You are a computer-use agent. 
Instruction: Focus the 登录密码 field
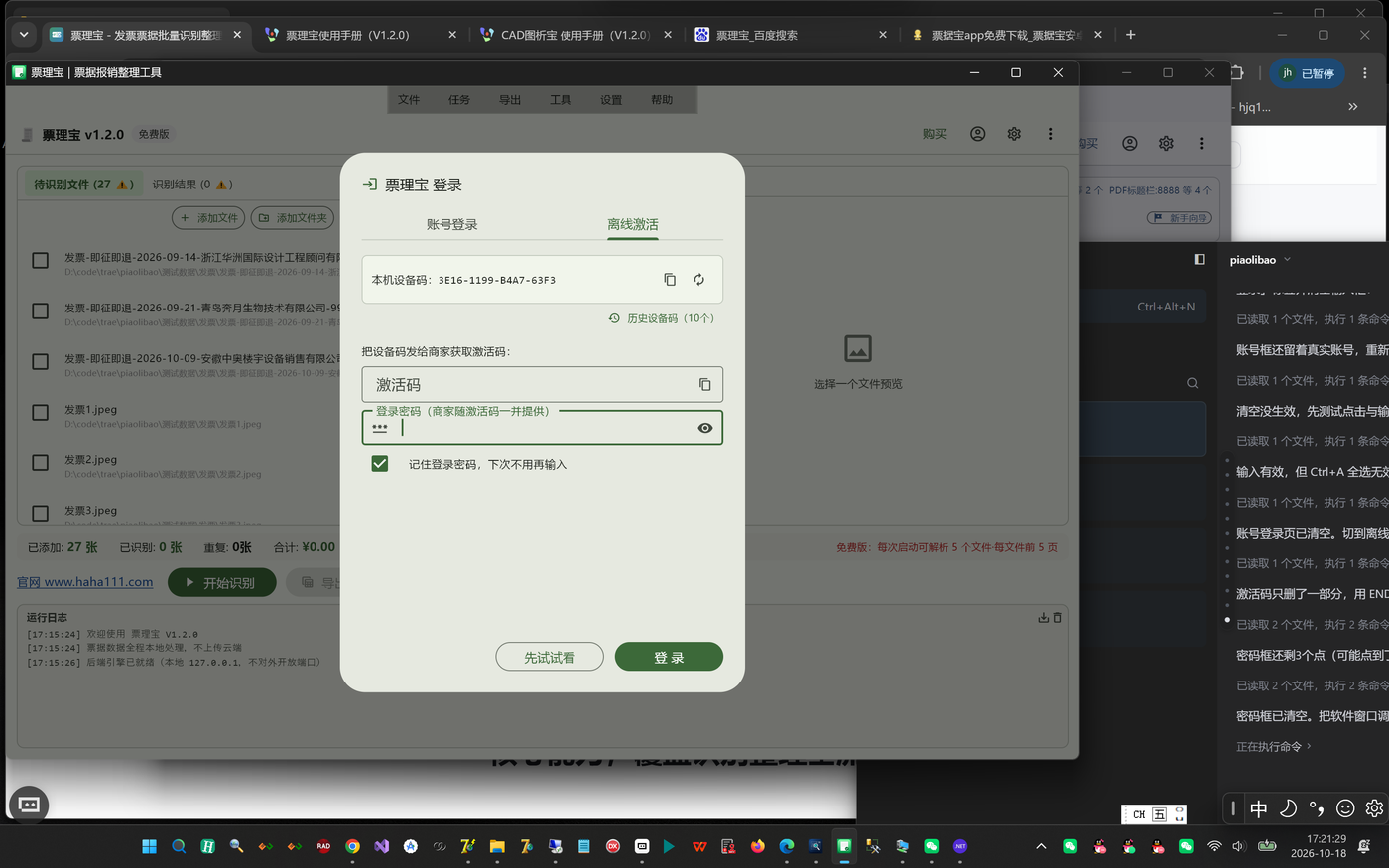543,428
